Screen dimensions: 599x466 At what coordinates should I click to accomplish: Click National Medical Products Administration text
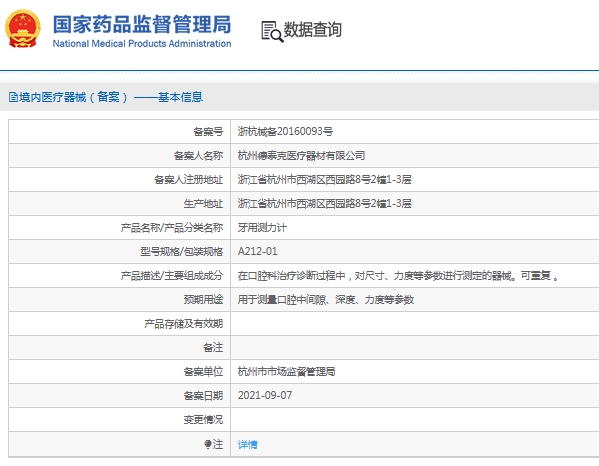pyautogui.click(x=142, y=44)
